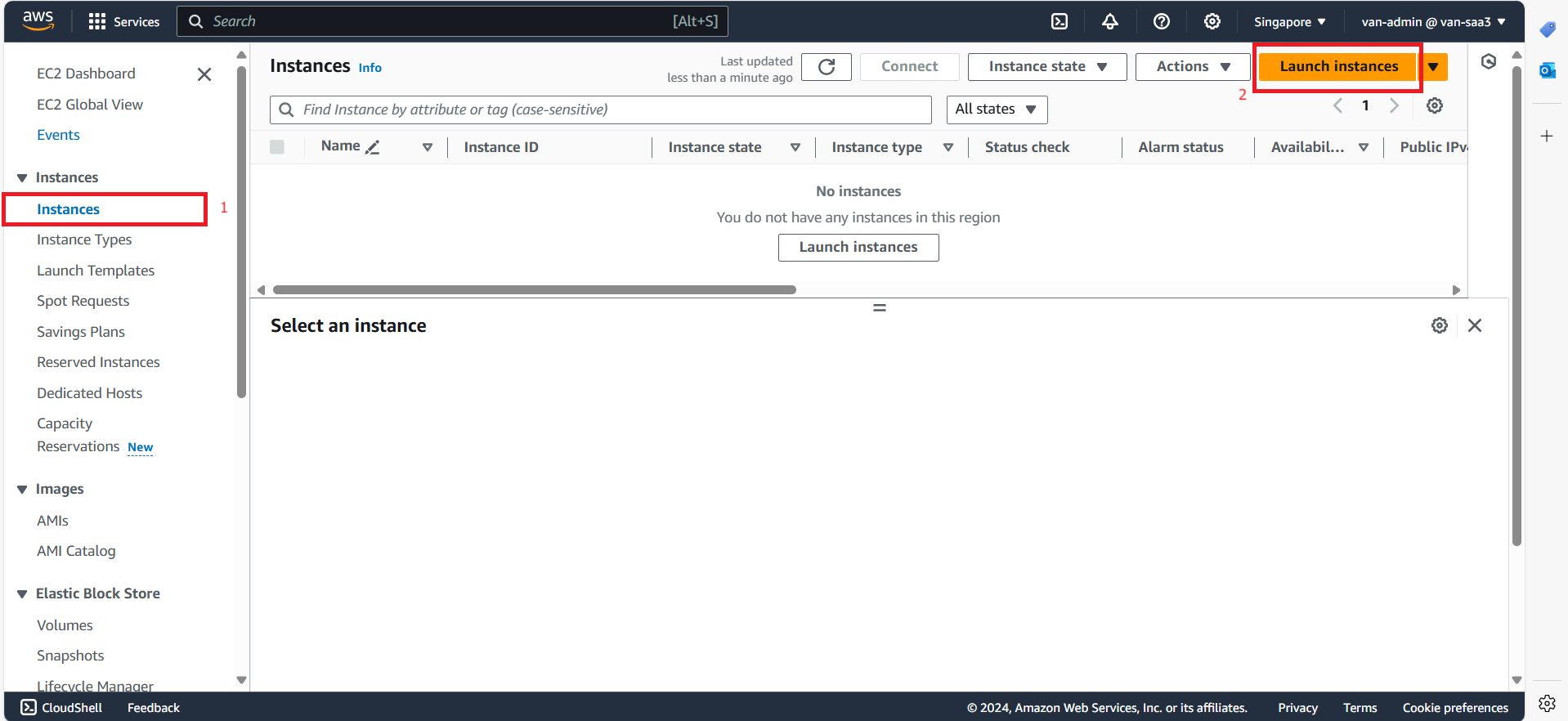
Task: Go to previous page of instances
Action: pos(1338,105)
